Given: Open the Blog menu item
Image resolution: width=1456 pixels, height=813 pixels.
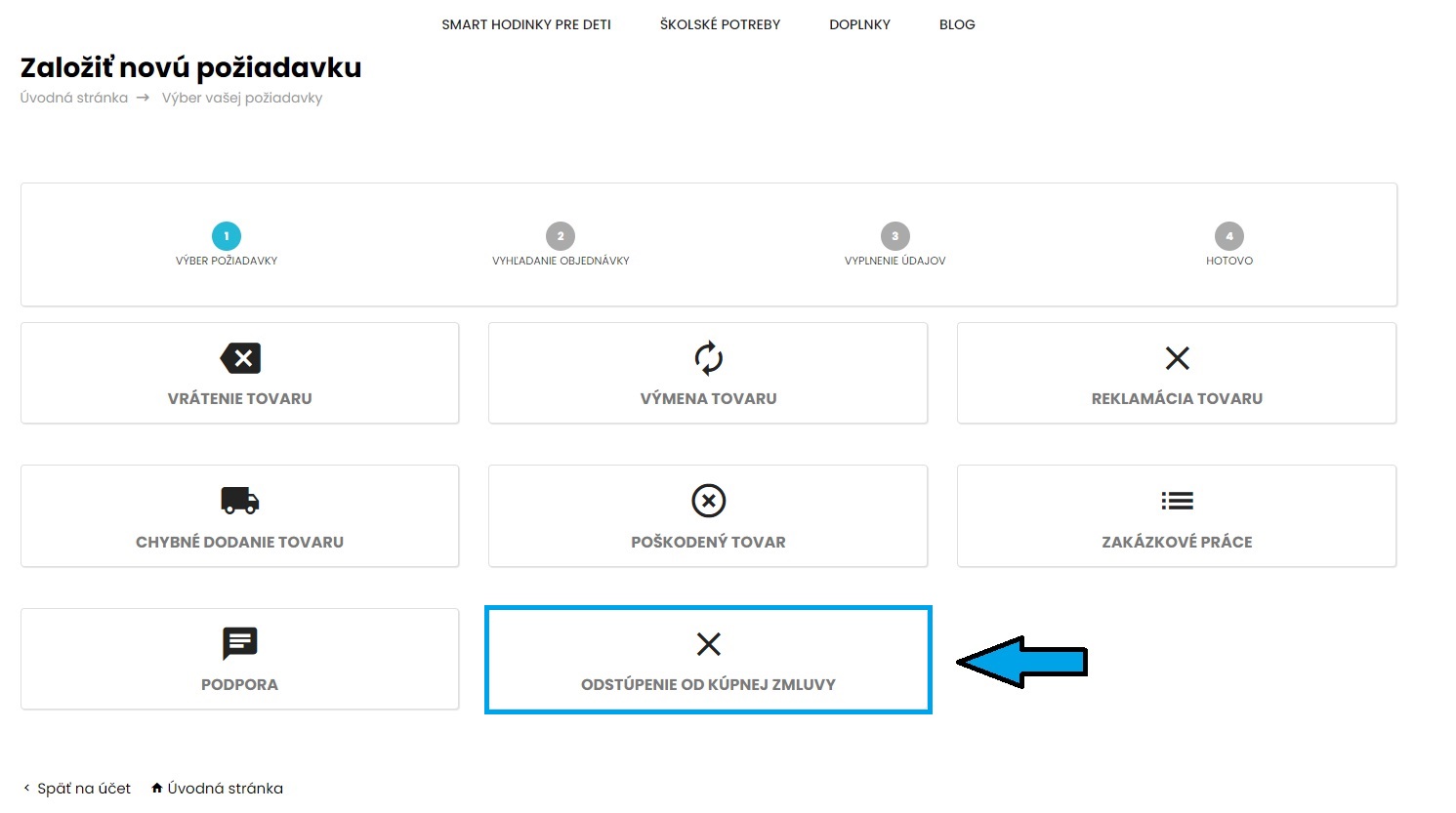Looking at the screenshot, I should (x=957, y=24).
